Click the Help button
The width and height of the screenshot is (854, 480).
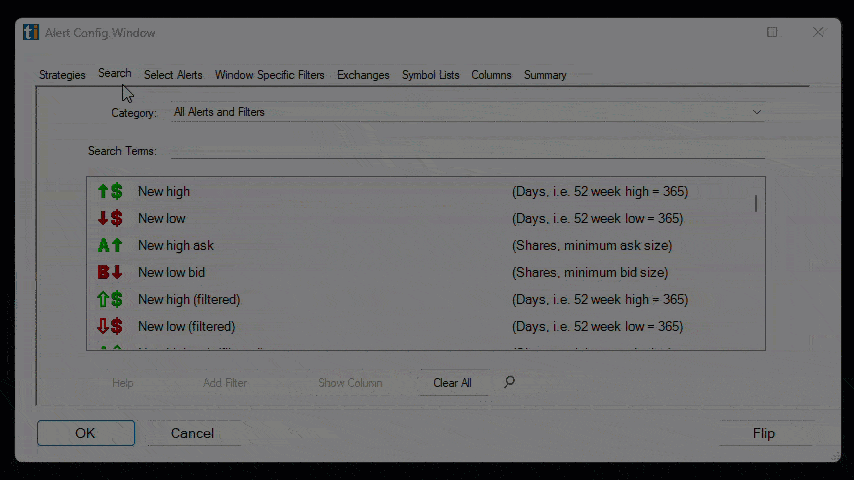tap(123, 383)
